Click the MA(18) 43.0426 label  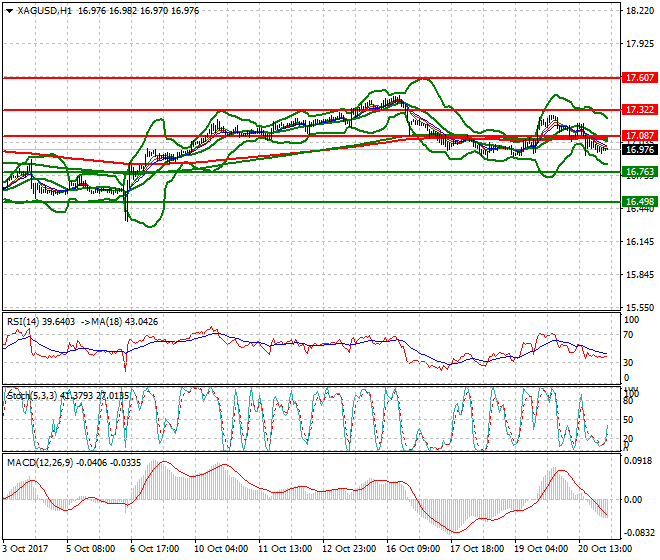(124, 322)
